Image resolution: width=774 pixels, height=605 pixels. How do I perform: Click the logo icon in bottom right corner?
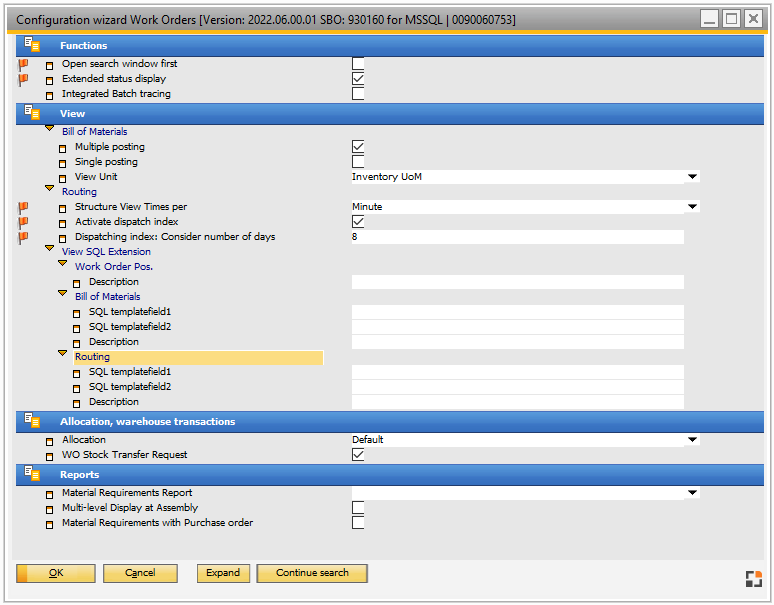(753, 578)
